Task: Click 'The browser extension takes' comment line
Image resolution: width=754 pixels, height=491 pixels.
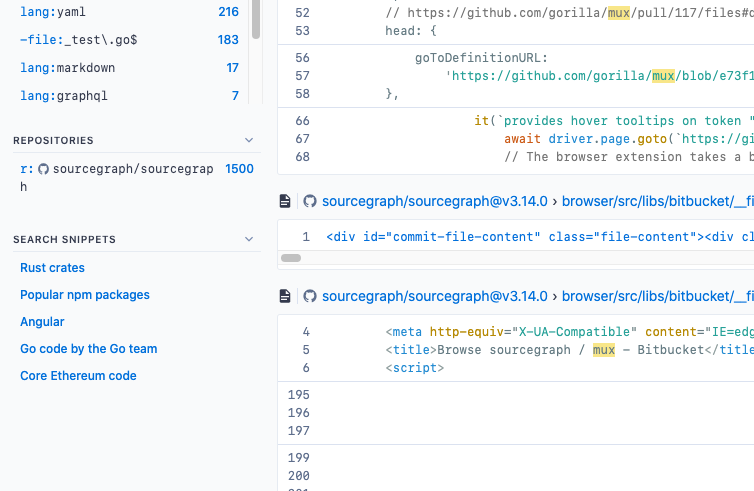Action: (x=629, y=157)
